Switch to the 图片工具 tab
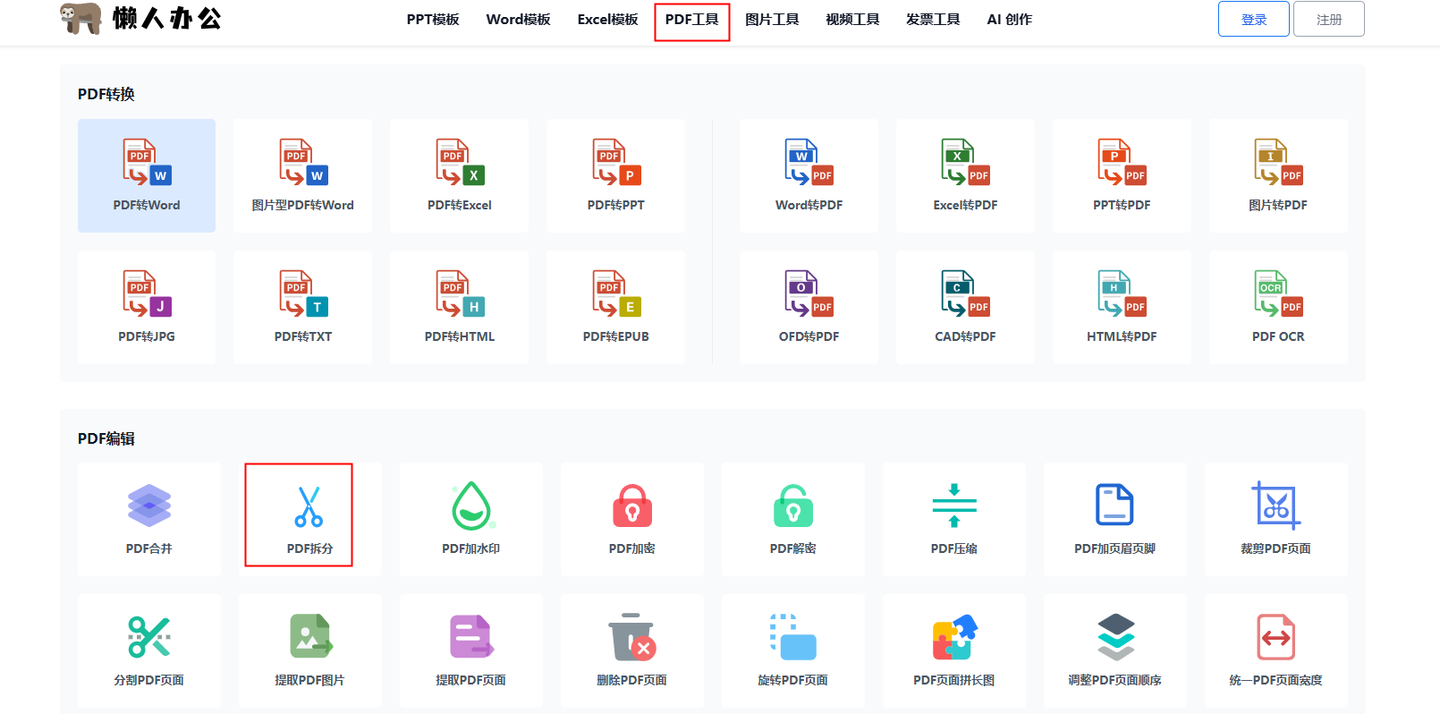 click(x=772, y=19)
